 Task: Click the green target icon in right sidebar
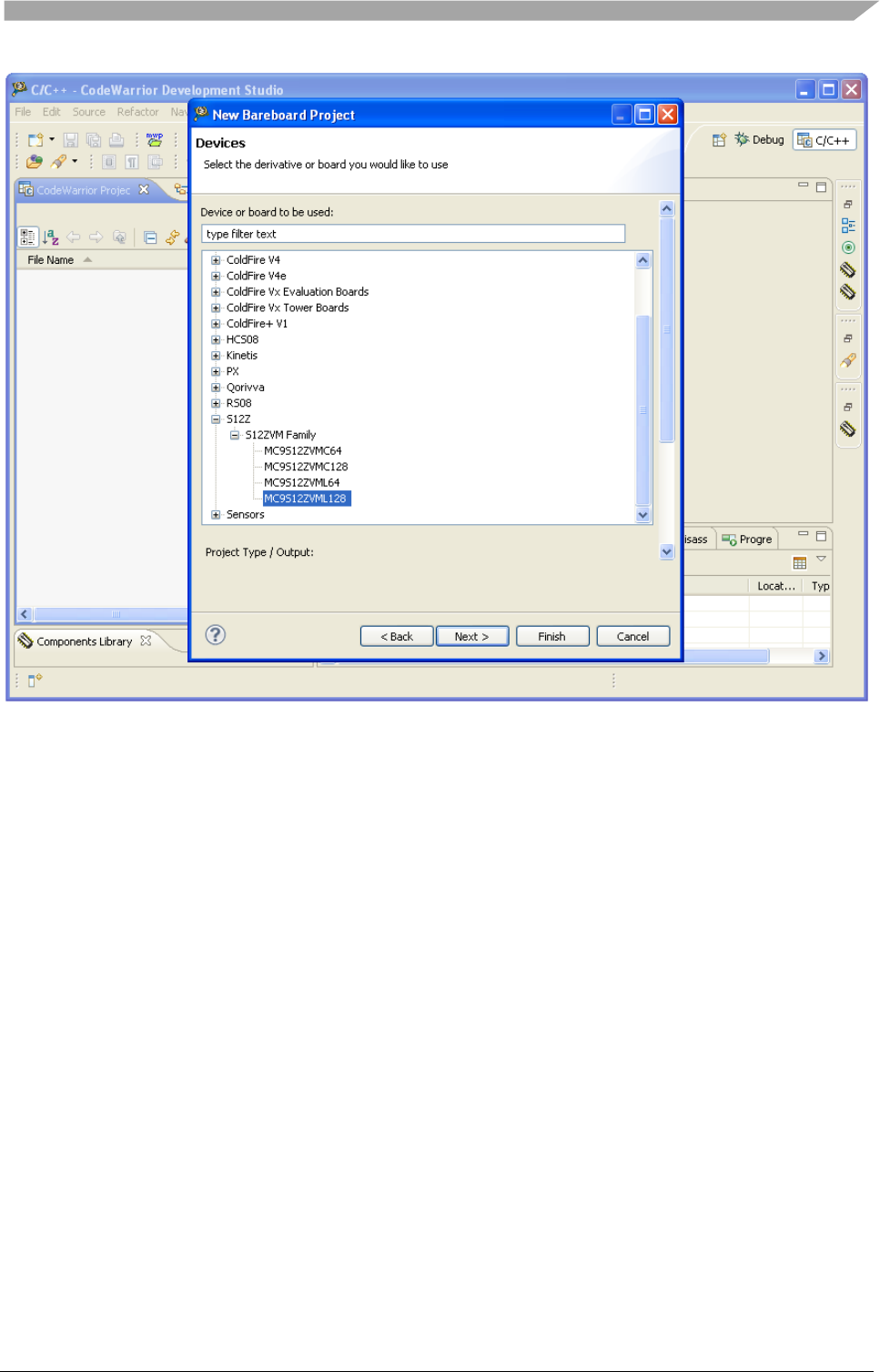[x=848, y=247]
